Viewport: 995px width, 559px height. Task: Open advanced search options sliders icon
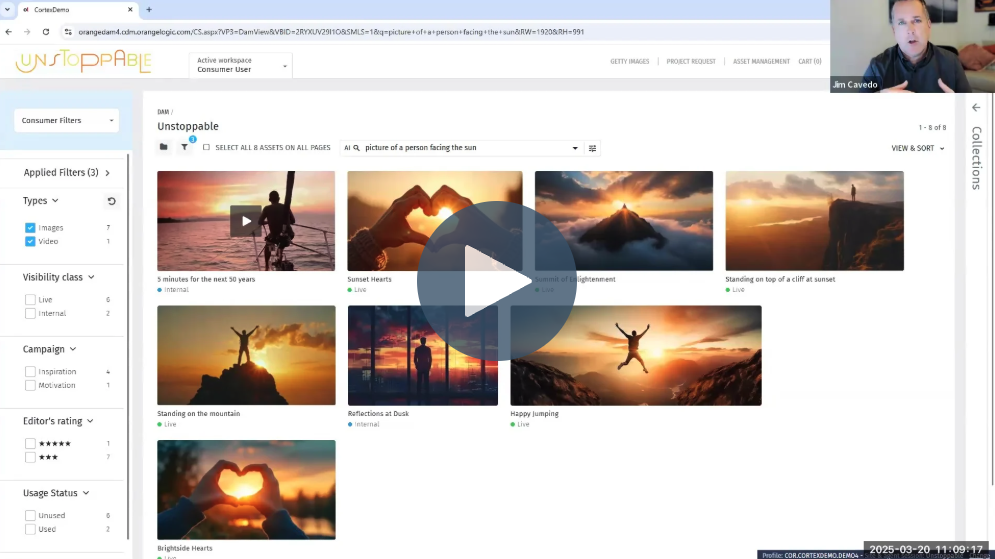[593, 148]
